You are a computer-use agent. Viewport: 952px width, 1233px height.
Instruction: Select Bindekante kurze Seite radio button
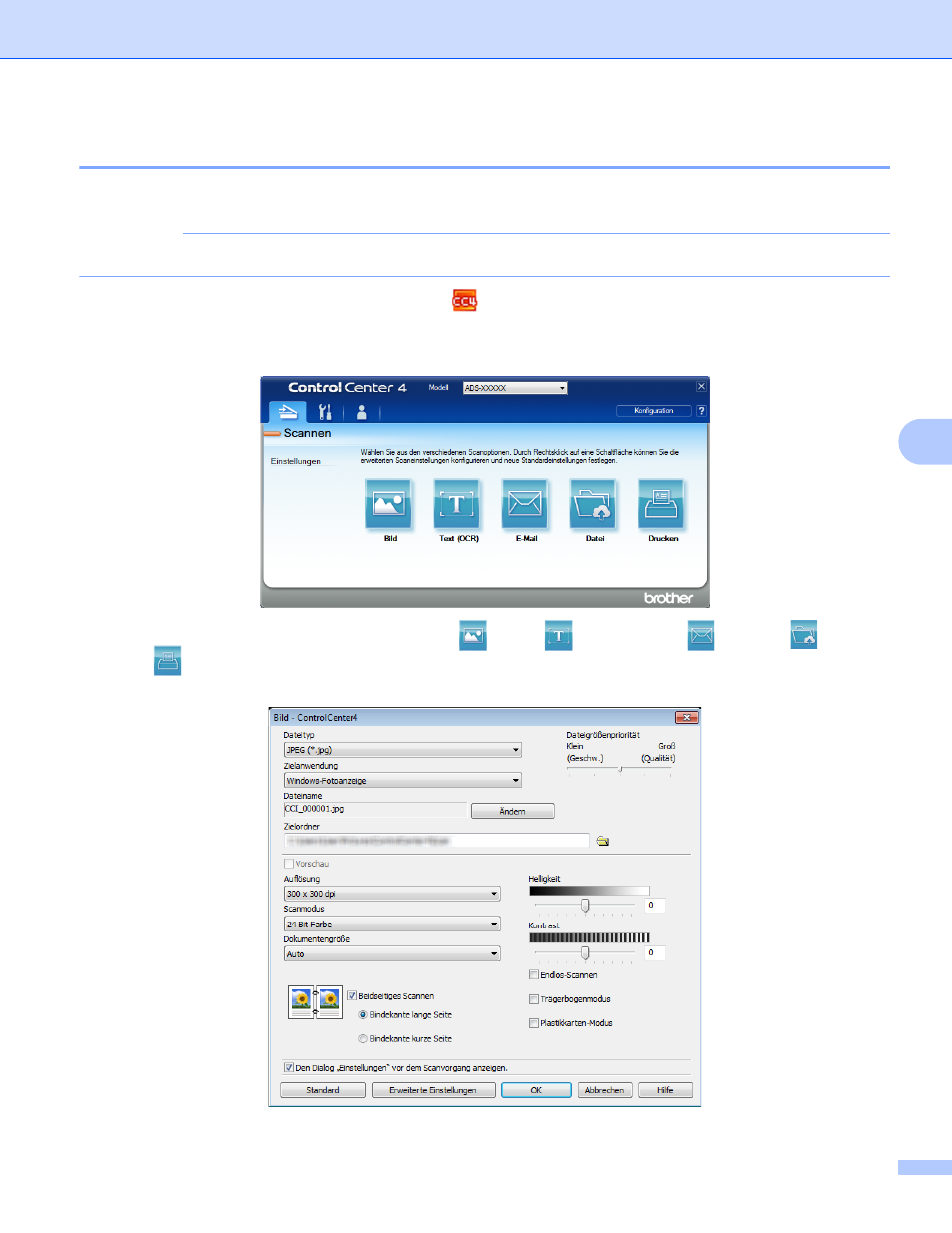(x=363, y=1038)
